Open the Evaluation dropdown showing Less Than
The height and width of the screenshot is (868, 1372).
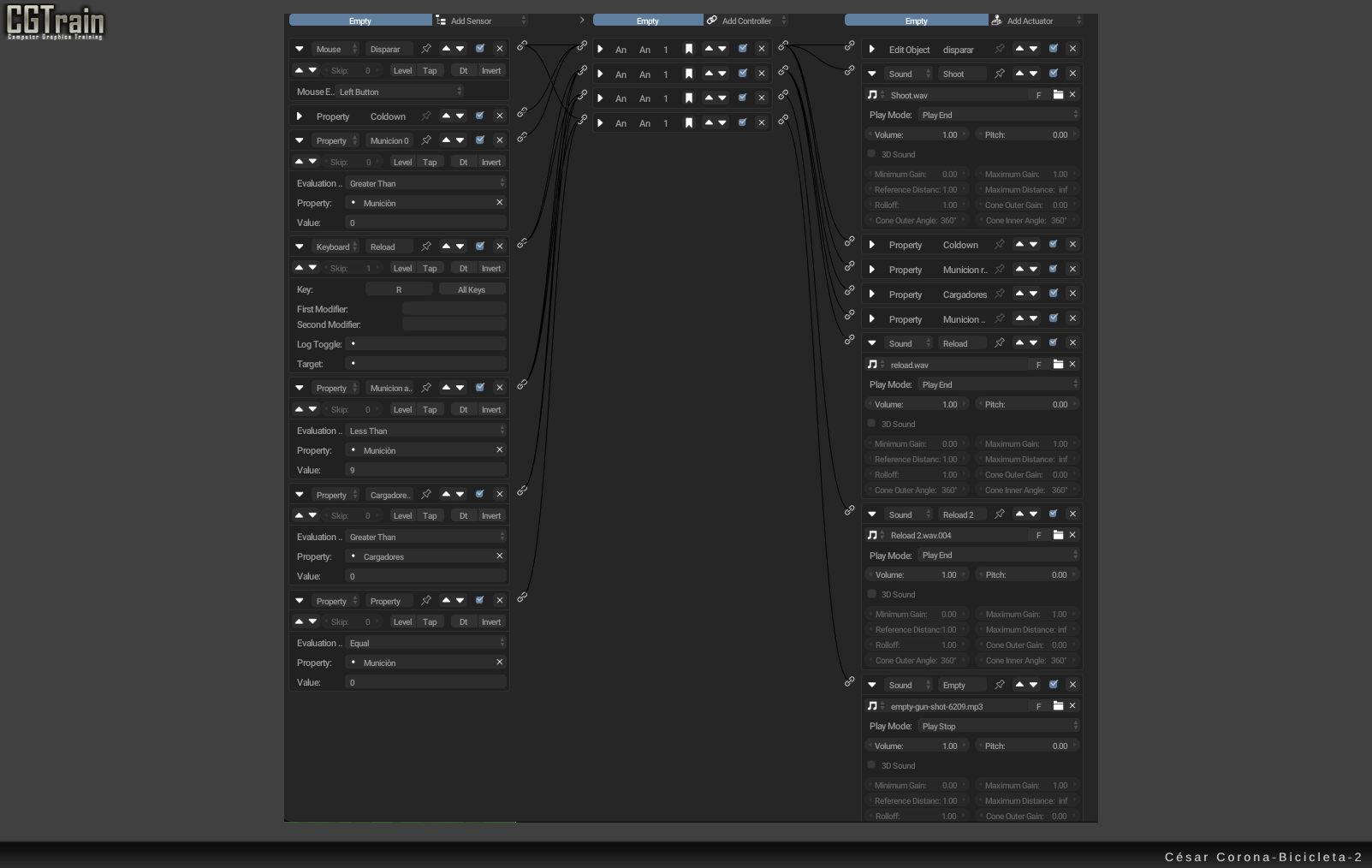coord(425,431)
